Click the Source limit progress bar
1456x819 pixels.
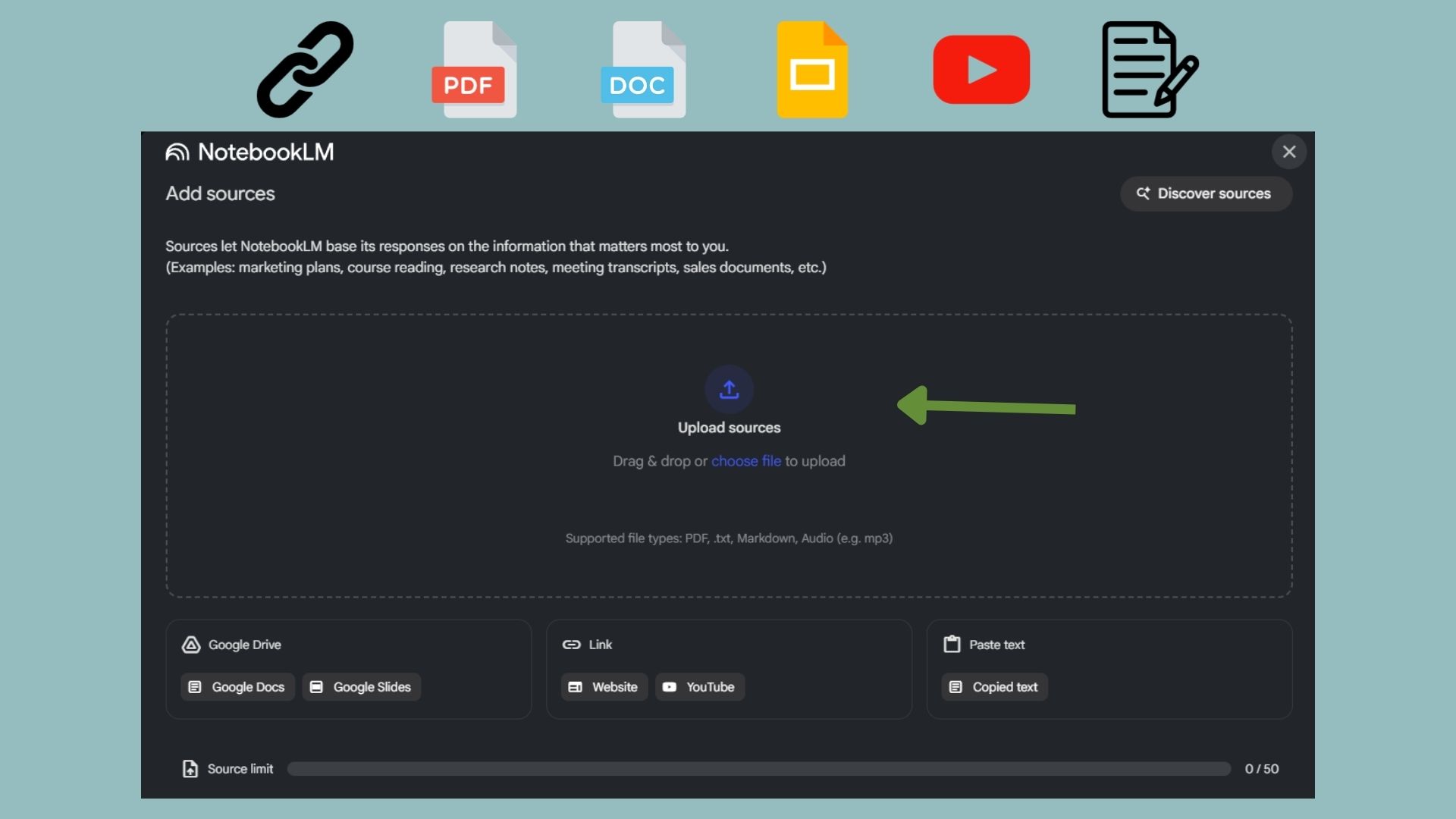point(758,769)
